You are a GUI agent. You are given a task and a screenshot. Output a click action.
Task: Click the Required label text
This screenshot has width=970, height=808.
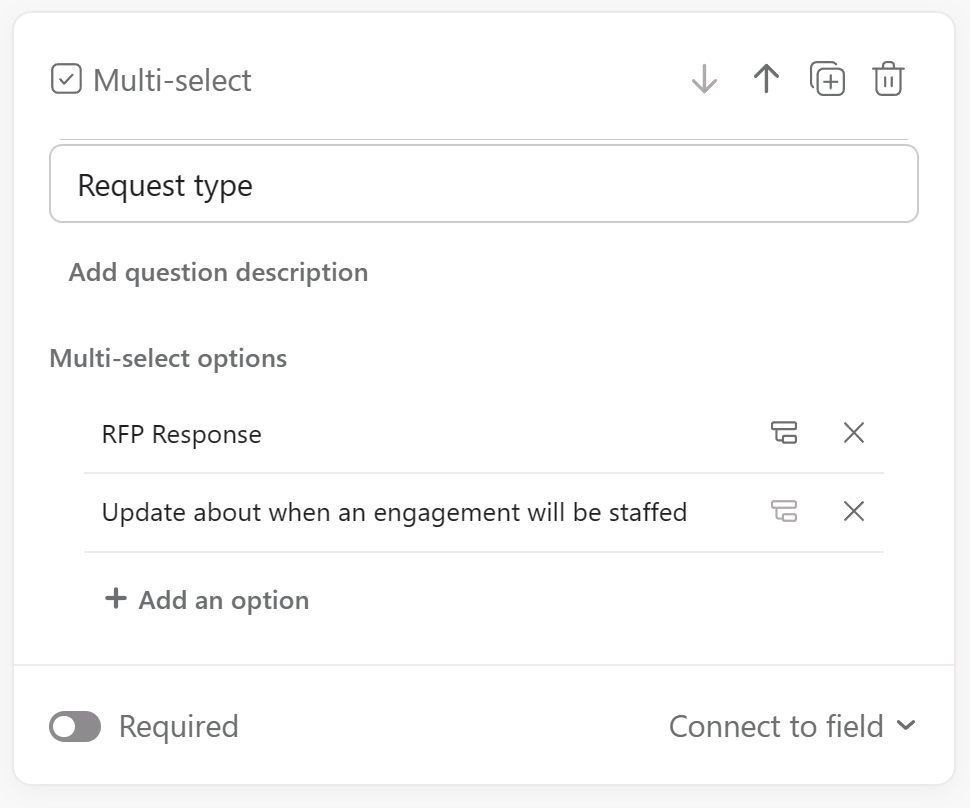(x=178, y=727)
